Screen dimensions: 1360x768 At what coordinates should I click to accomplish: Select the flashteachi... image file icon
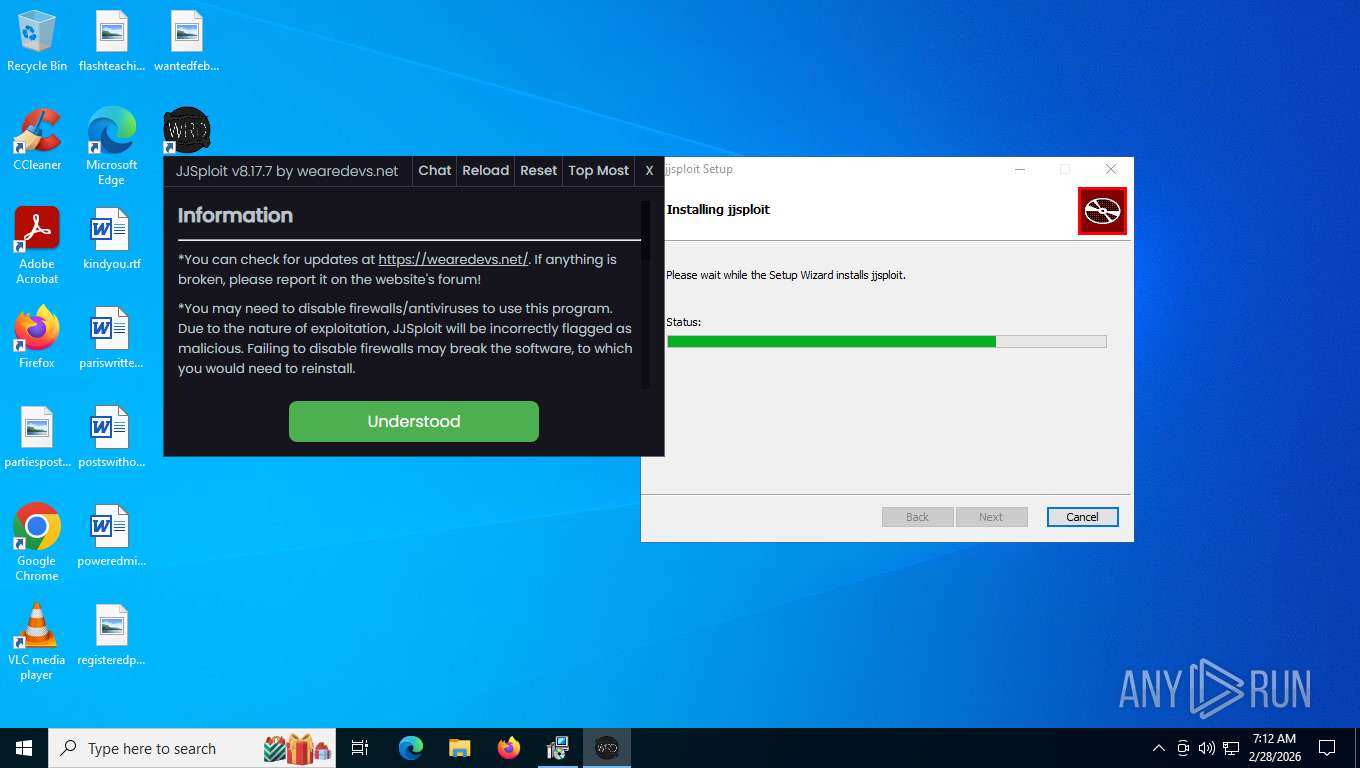point(112,41)
